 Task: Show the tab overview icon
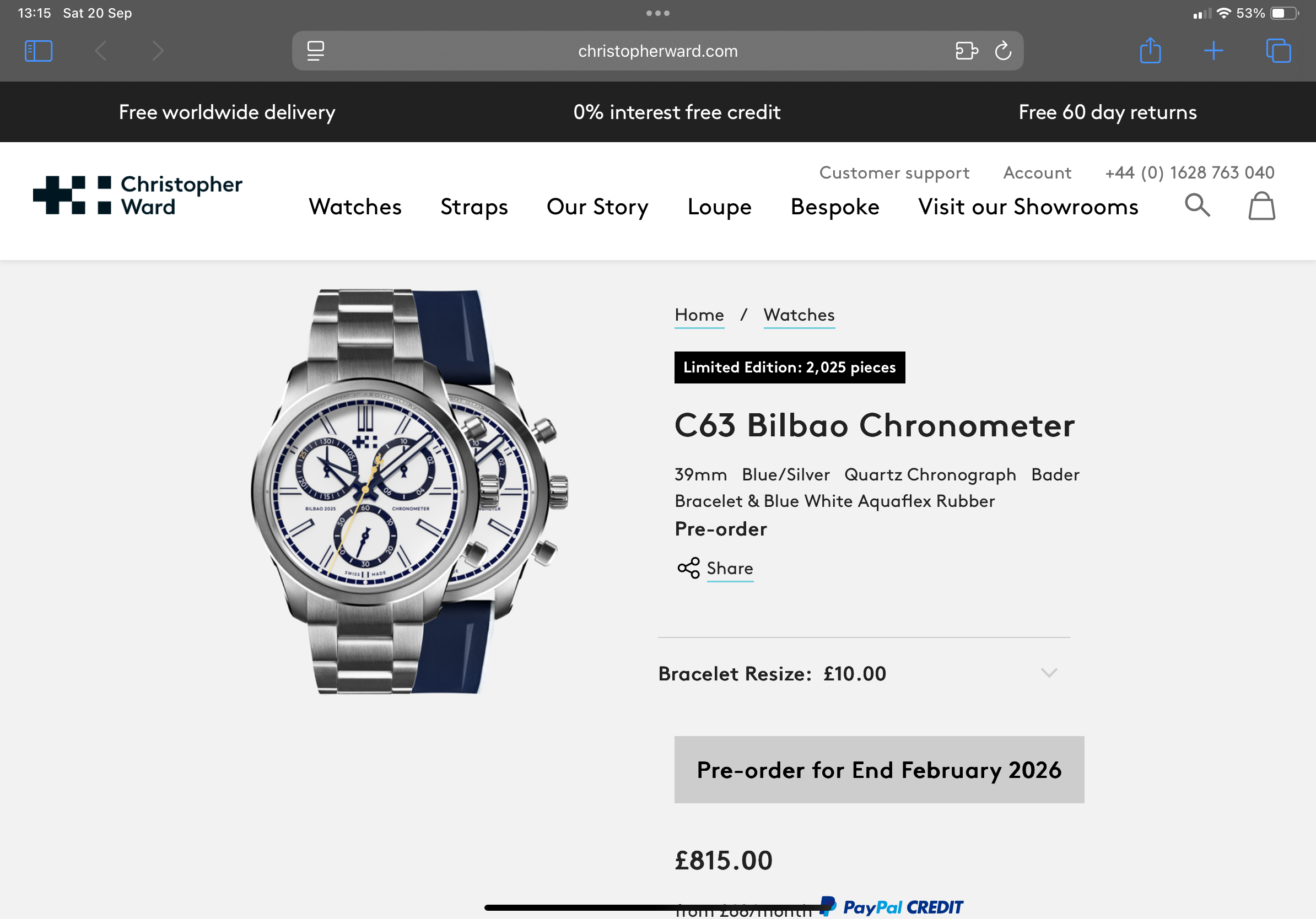[x=1277, y=51]
